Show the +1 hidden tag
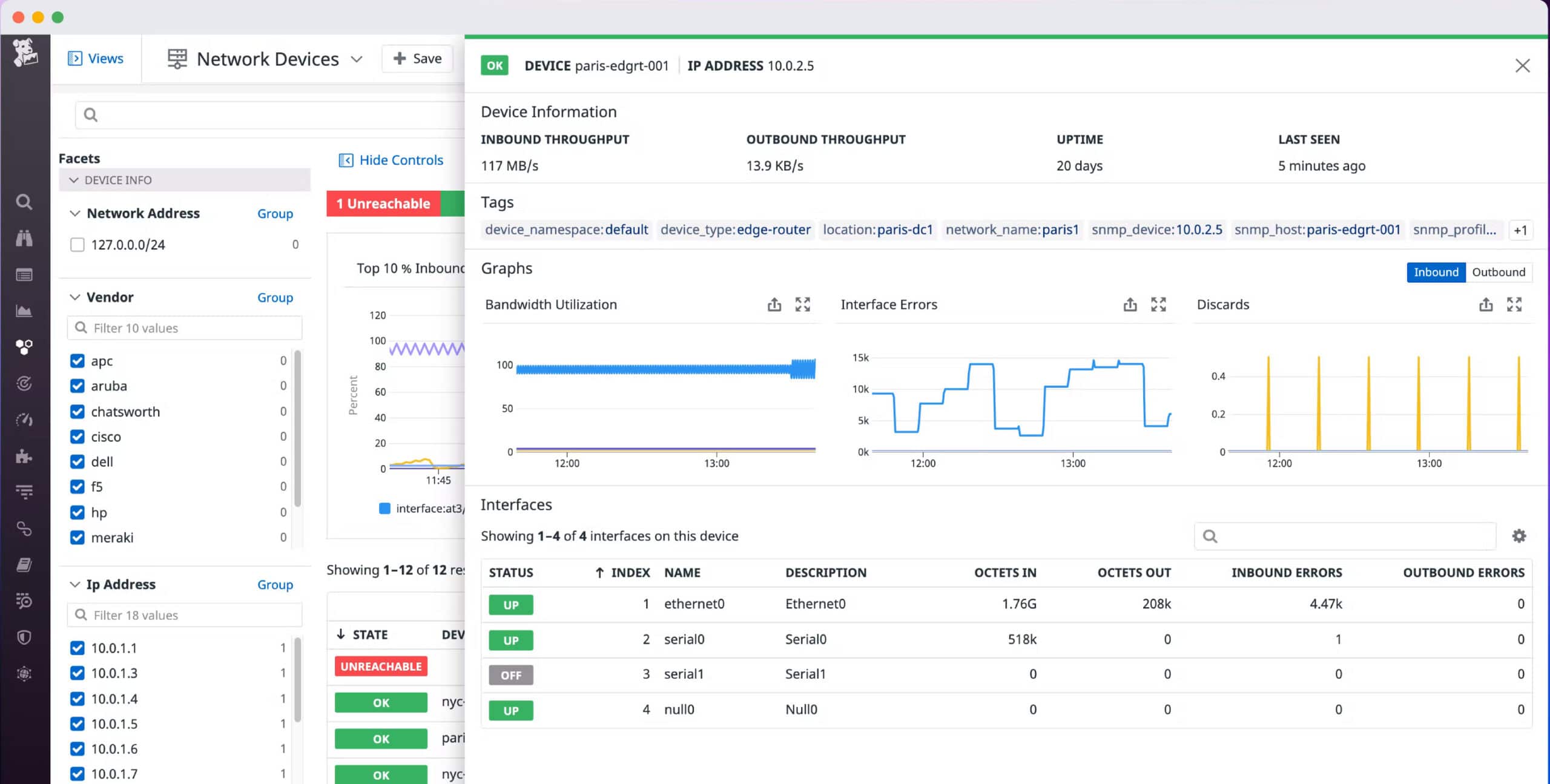 (1520, 230)
